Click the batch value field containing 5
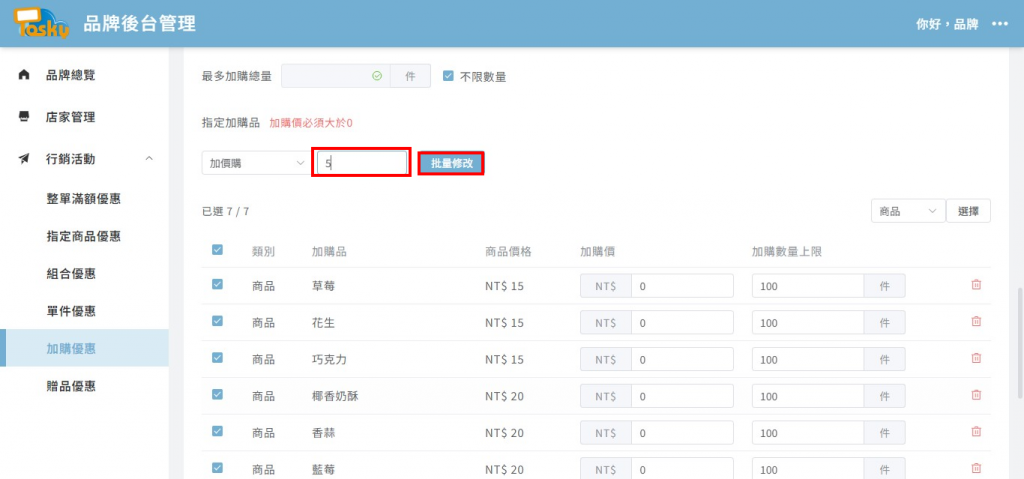The height and width of the screenshot is (479, 1024). pos(362,163)
